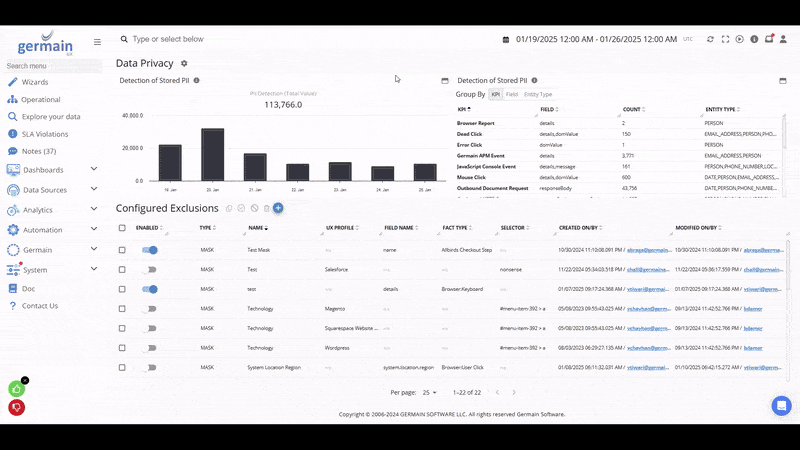
Task: Click info icon next to chart title
Action: click(x=196, y=80)
